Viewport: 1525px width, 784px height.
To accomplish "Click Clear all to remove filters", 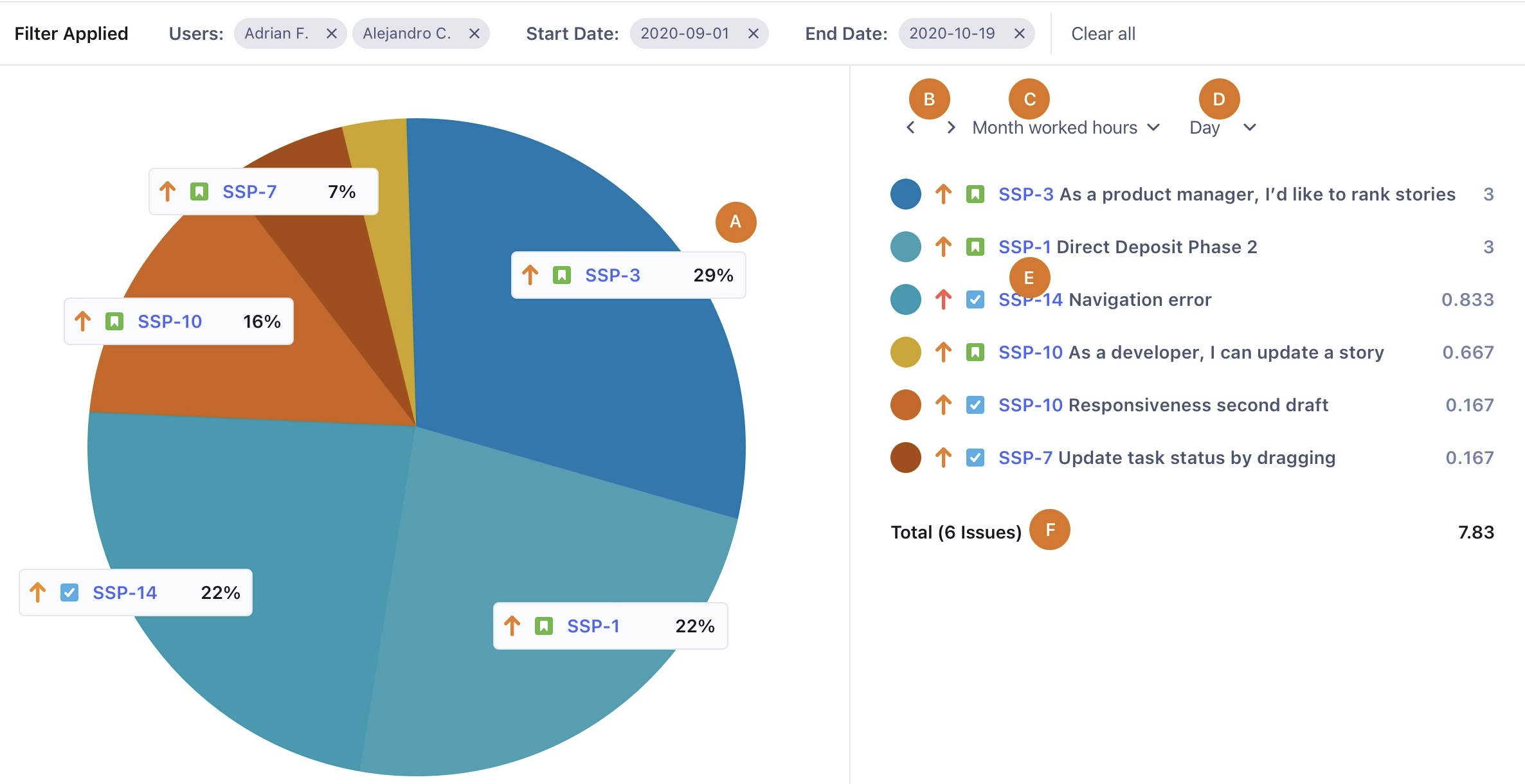I will point(1102,33).
